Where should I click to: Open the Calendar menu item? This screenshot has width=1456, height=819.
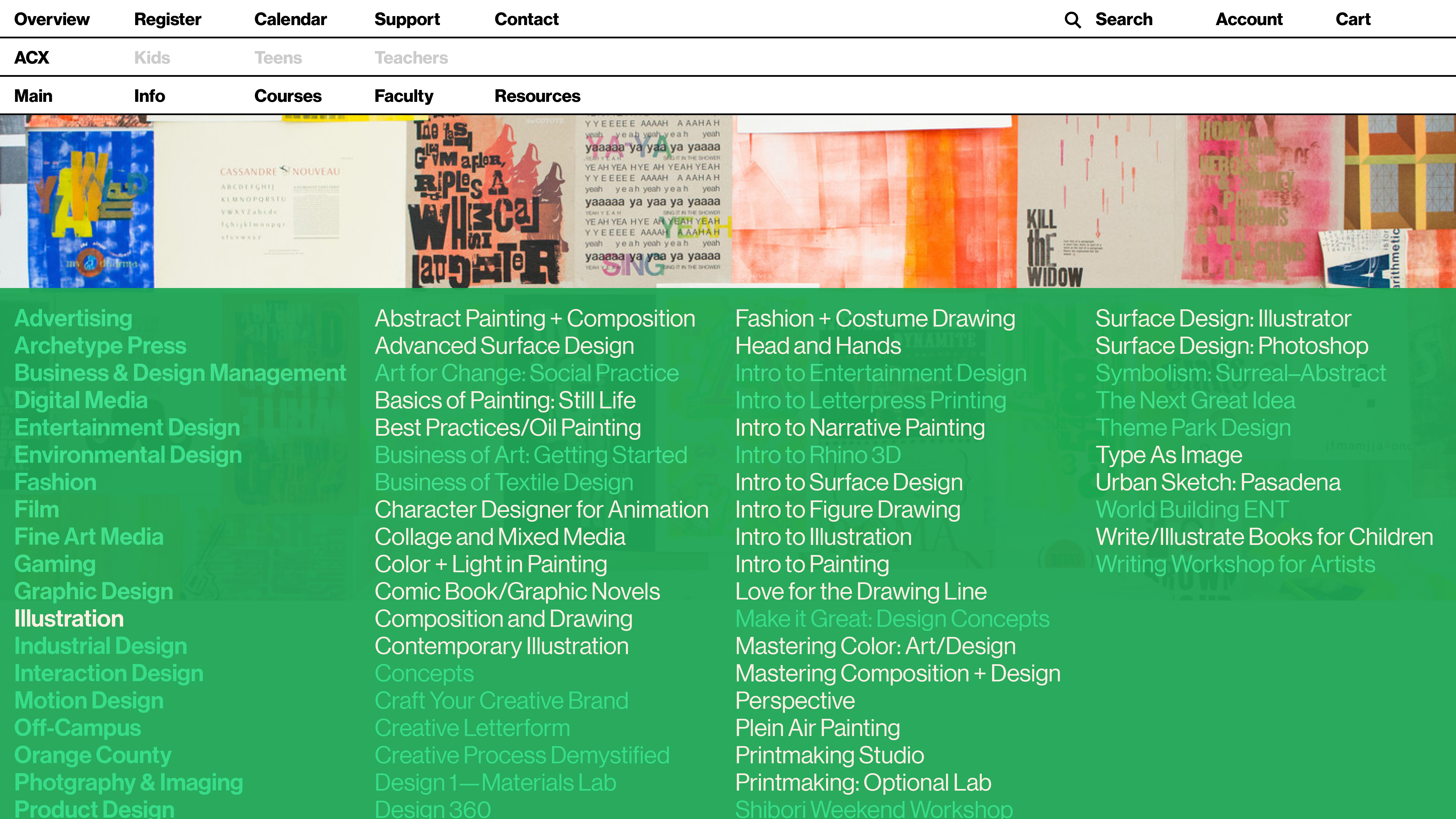(290, 19)
